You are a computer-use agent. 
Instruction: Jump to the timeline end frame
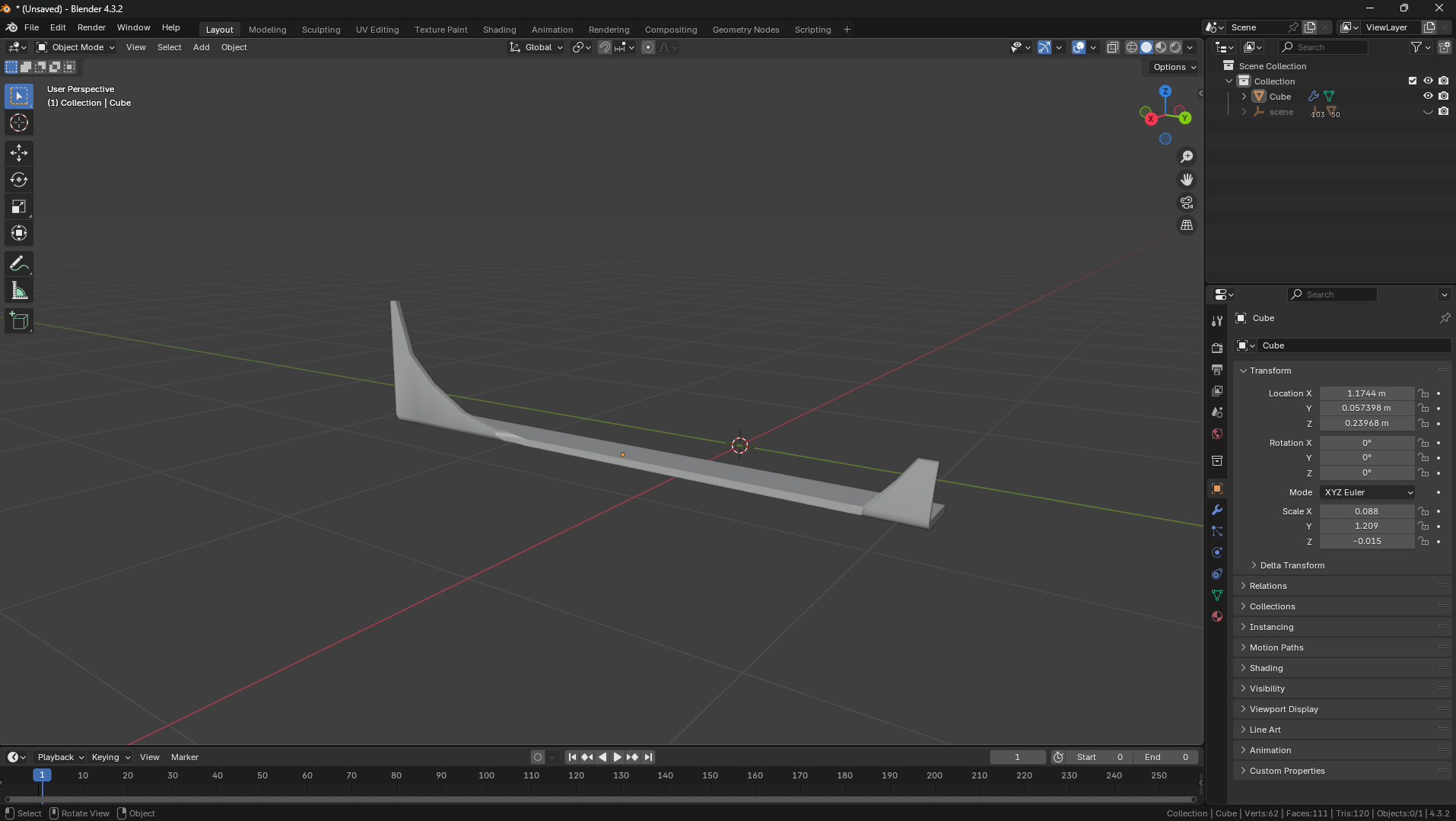coord(647,757)
